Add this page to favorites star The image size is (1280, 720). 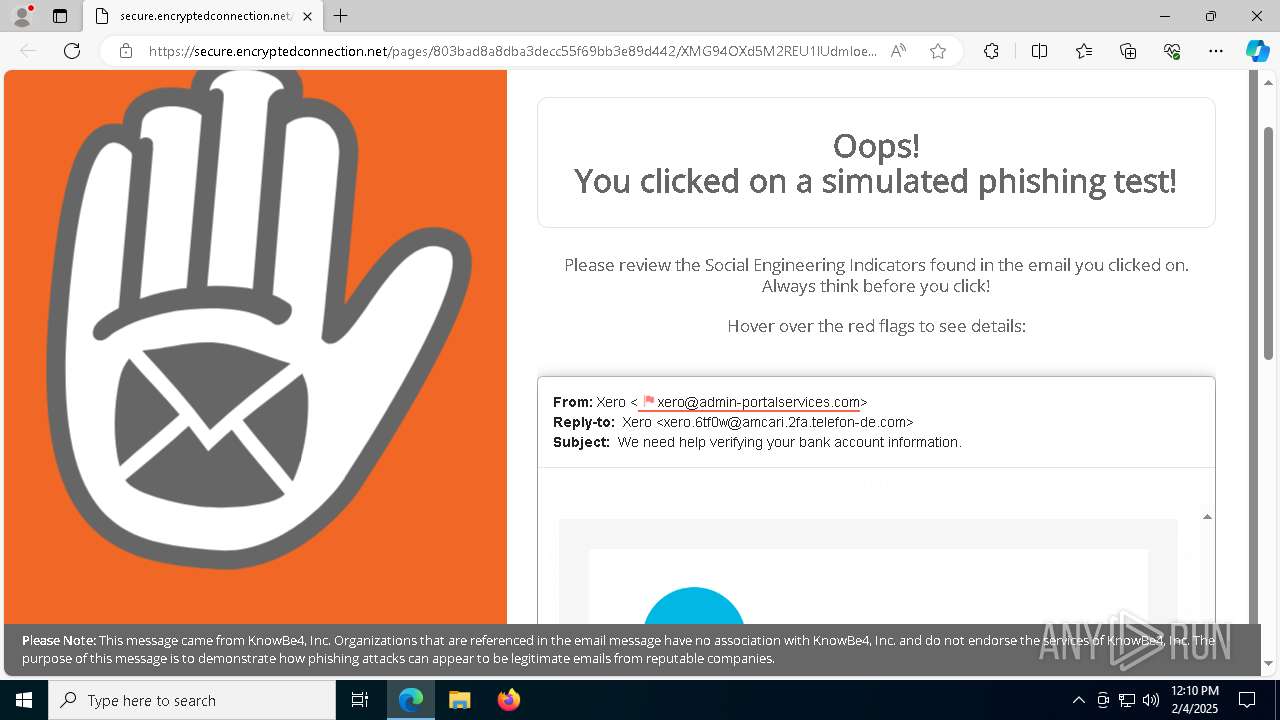tap(938, 51)
